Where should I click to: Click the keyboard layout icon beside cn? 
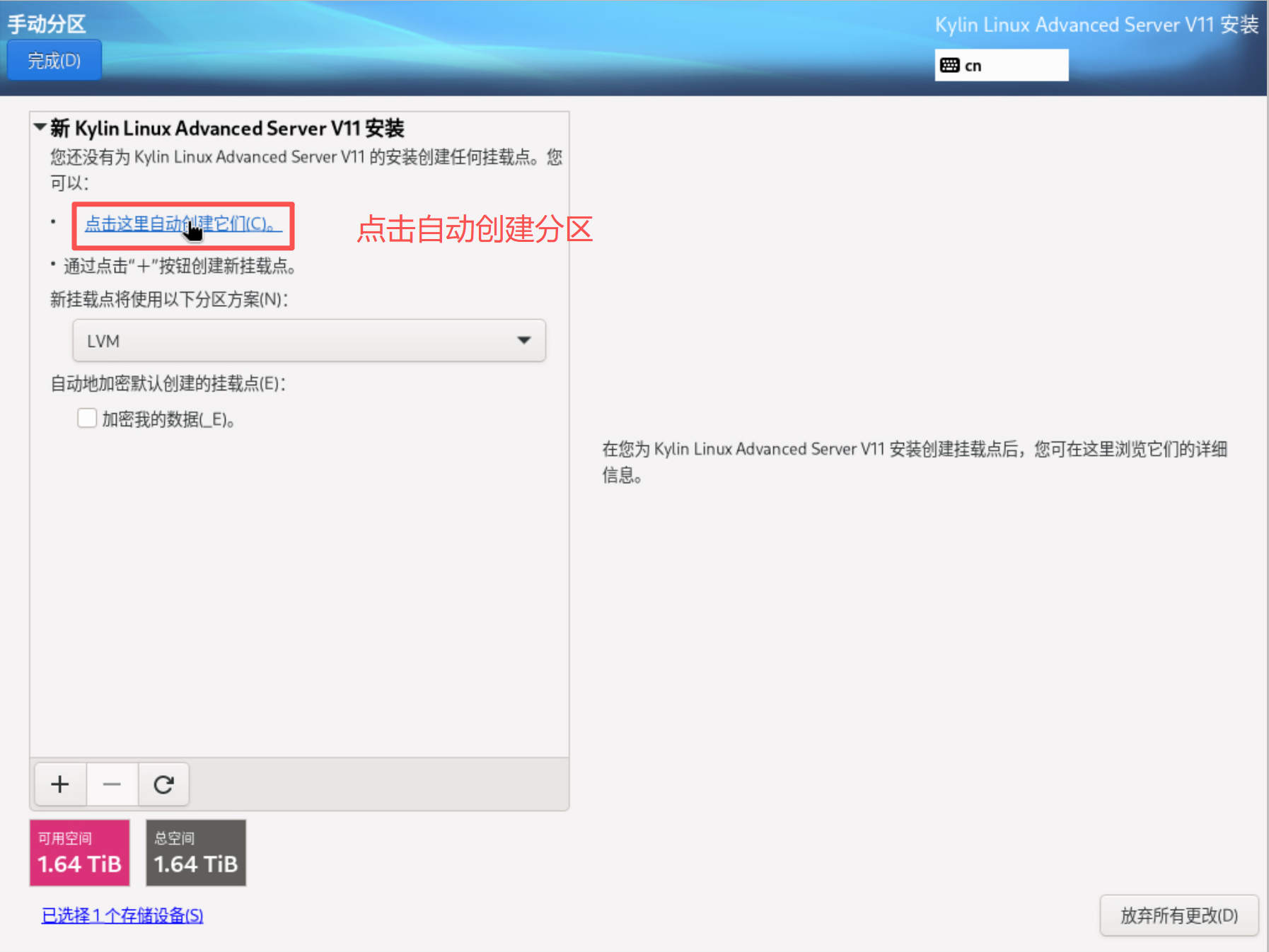pos(949,66)
